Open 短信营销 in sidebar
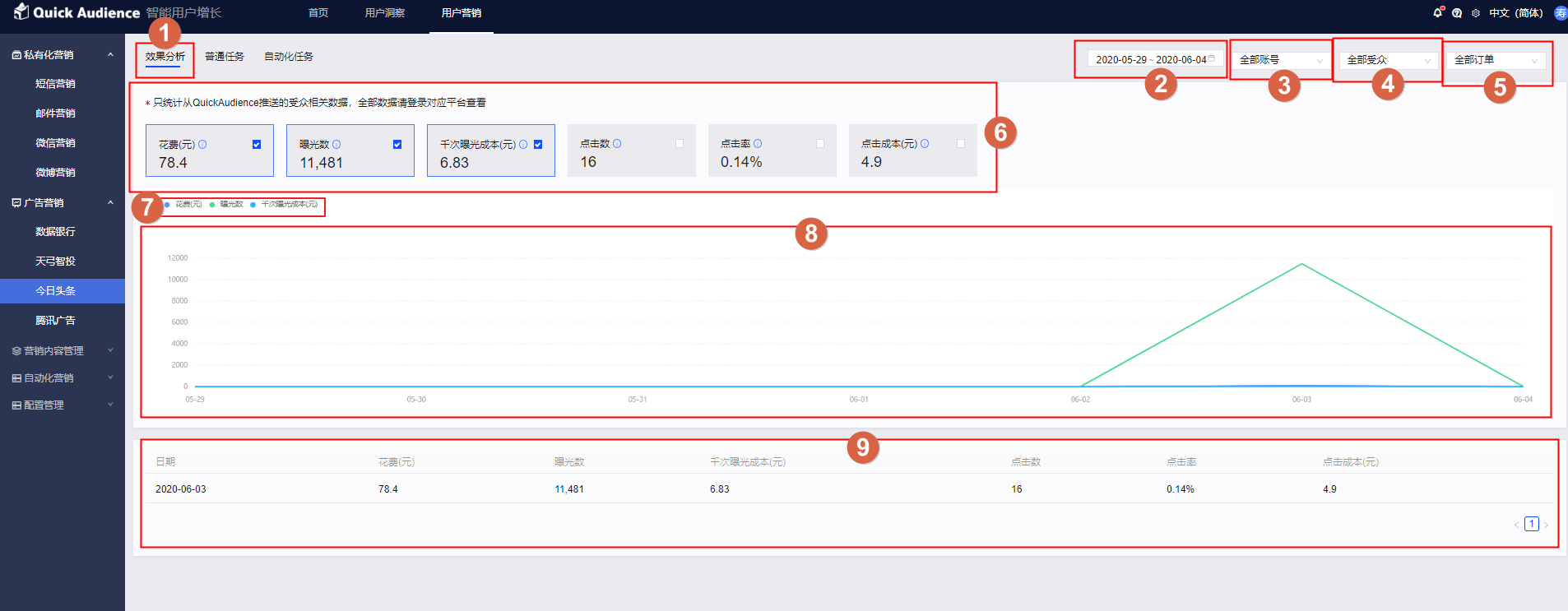The height and width of the screenshot is (611, 1568). [x=55, y=84]
